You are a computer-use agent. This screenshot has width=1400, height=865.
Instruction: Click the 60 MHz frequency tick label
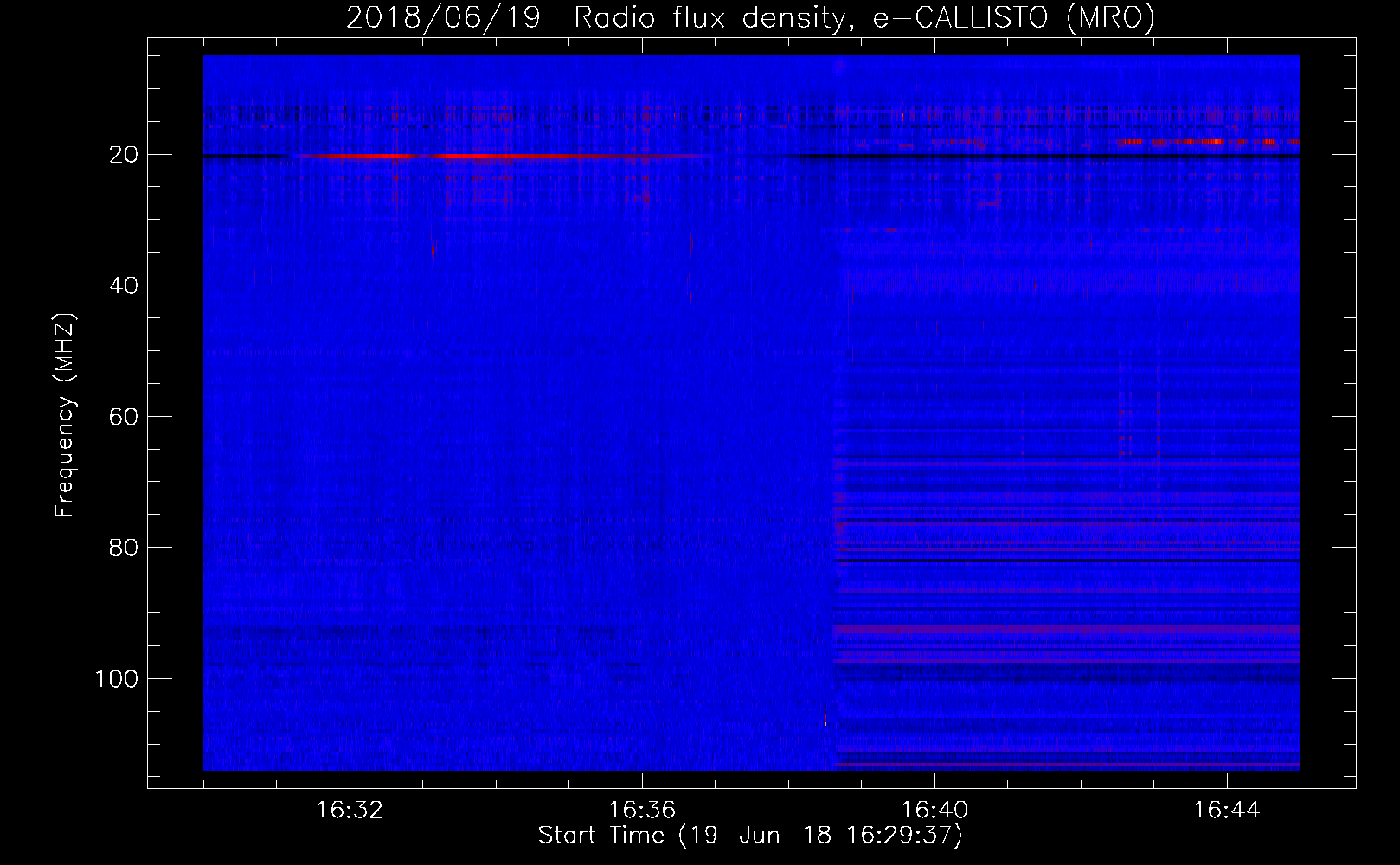[125, 417]
